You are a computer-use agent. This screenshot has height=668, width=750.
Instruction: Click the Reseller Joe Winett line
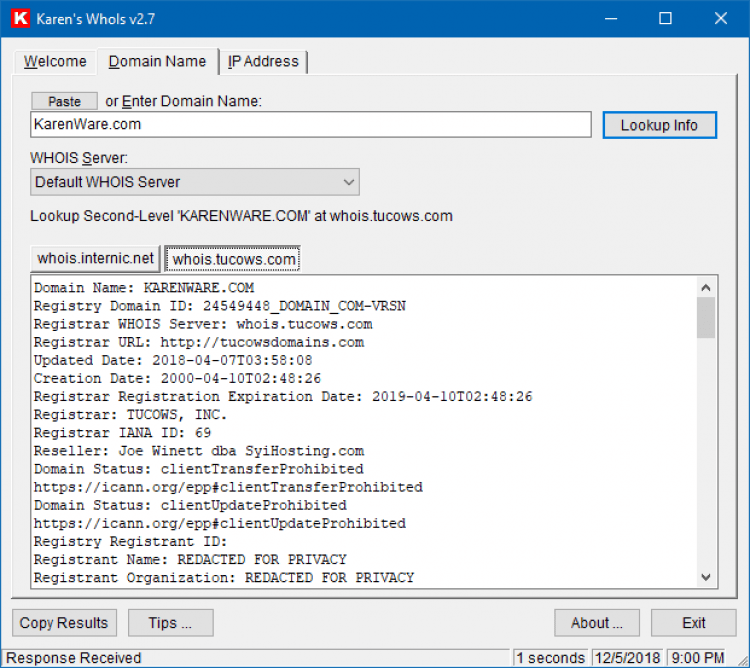(x=199, y=451)
